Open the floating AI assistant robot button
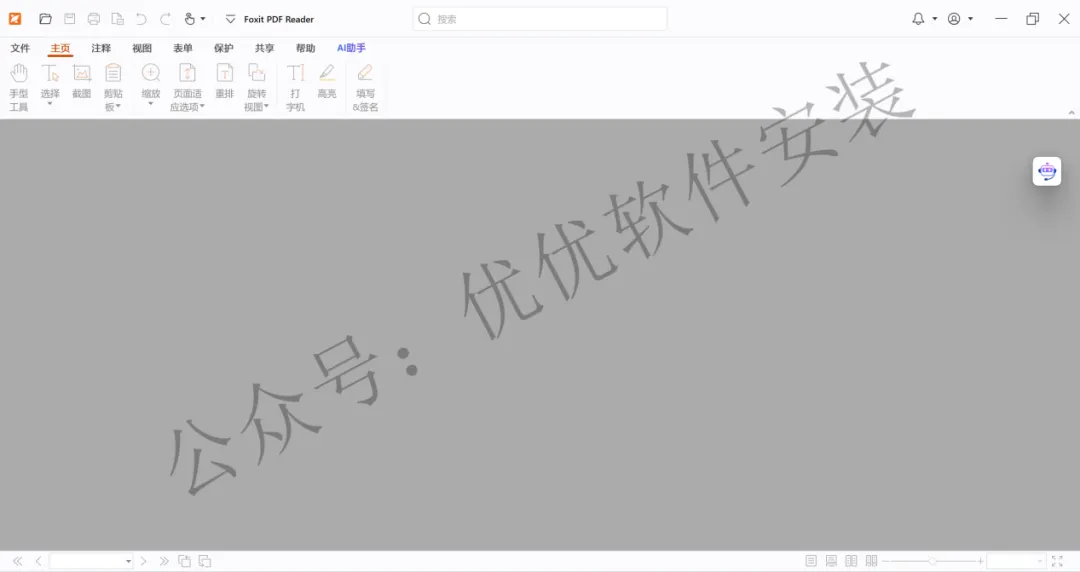Screen dimensions: 1080x572 [1047, 171]
